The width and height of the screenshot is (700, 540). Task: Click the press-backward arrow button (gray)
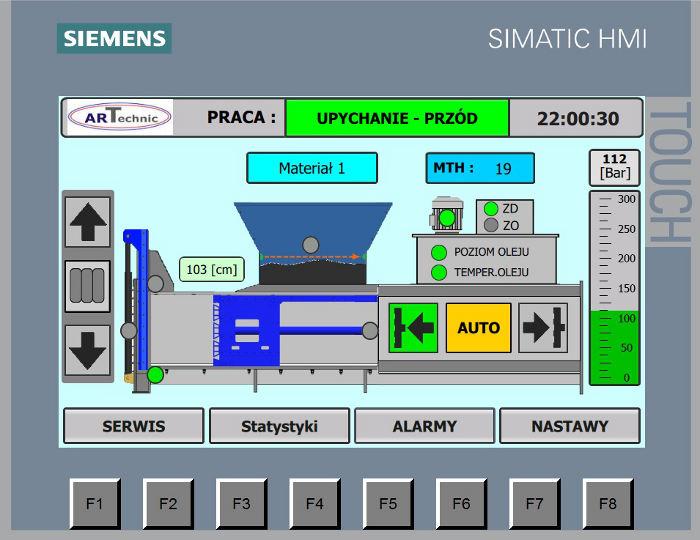(x=543, y=328)
